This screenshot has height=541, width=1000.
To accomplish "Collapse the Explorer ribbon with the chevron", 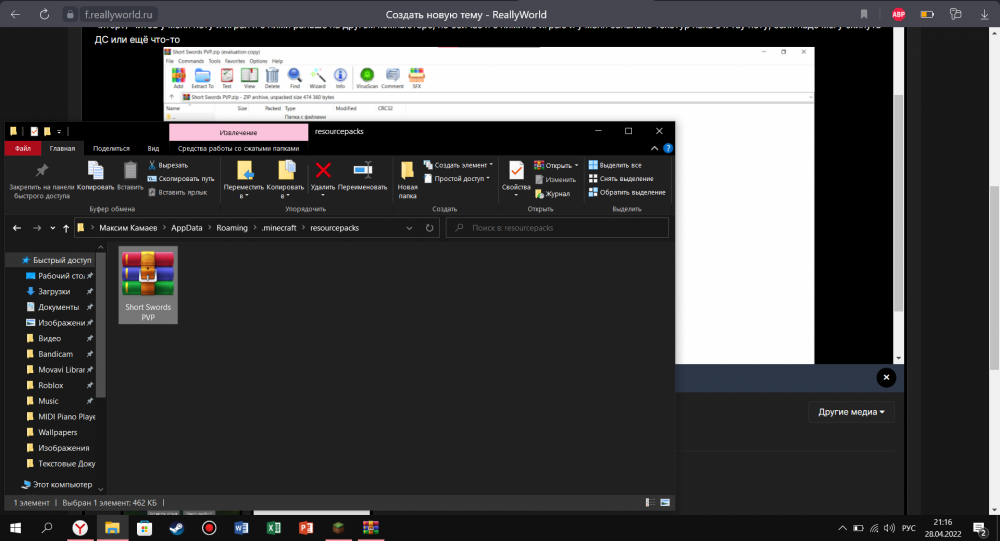I will pyautogui.click(x=654, y=148).
